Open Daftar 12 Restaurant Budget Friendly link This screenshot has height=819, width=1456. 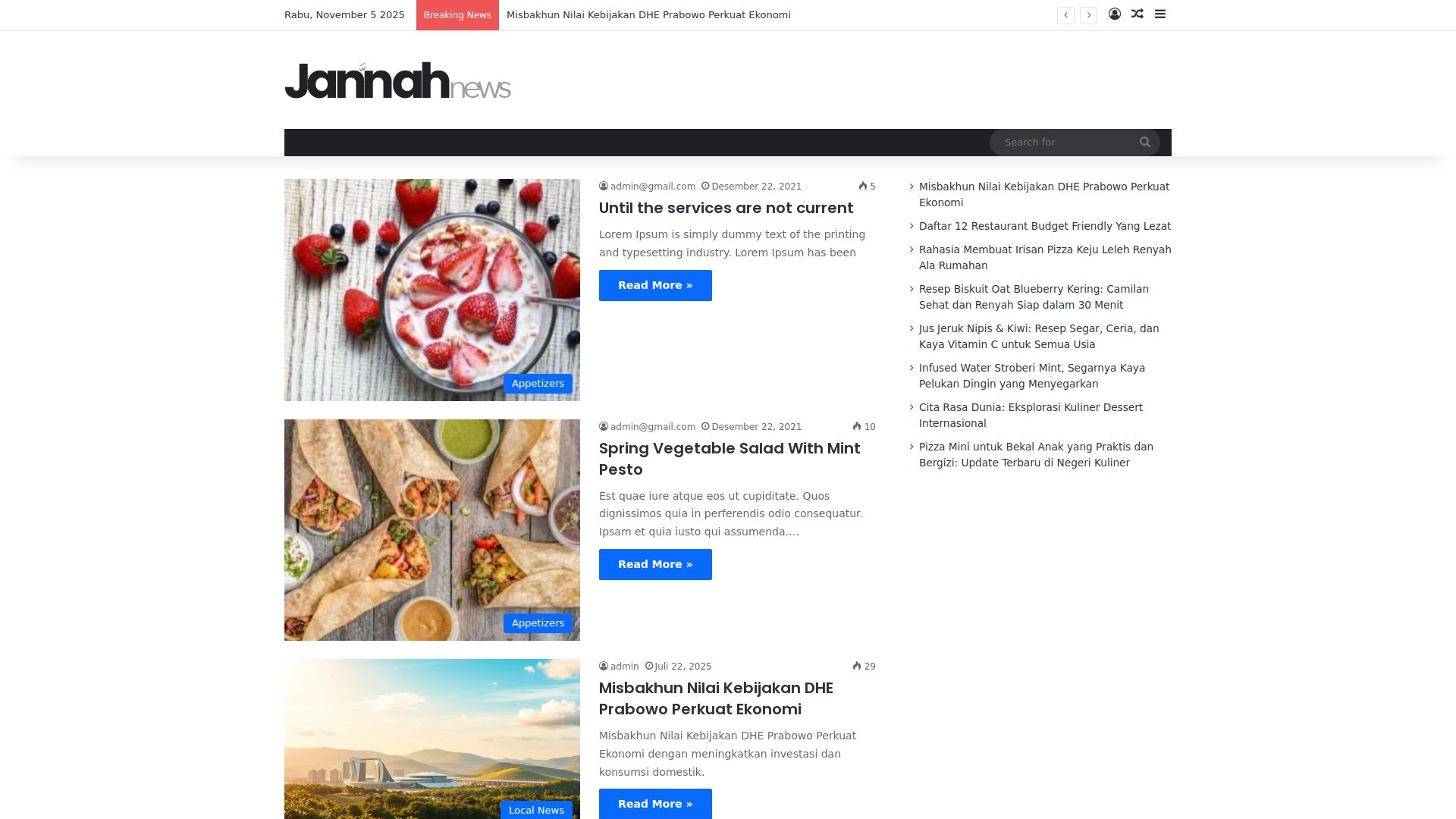click(x=1045, y=226)
